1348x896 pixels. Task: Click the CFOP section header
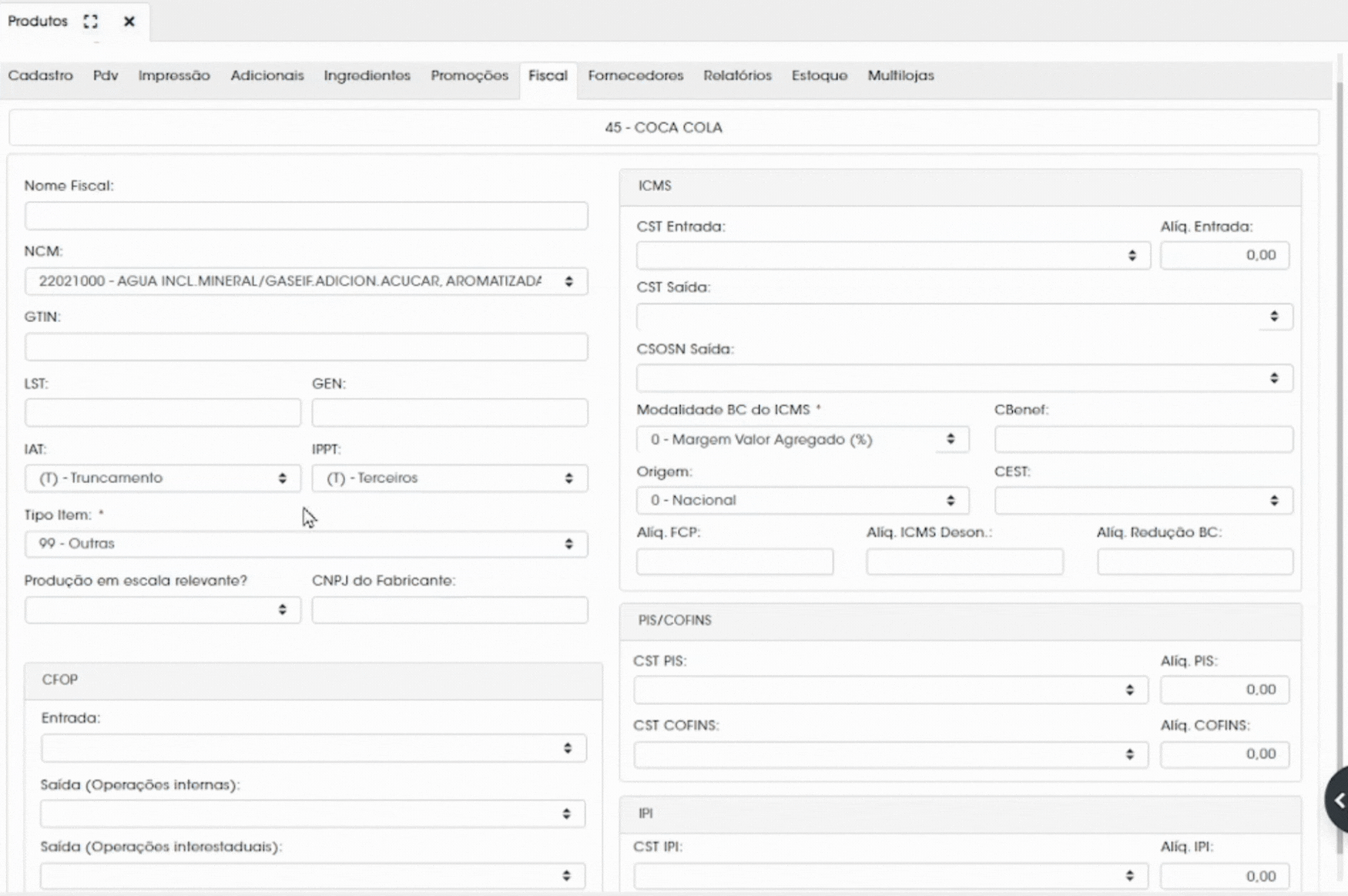[x=314, y=680]
